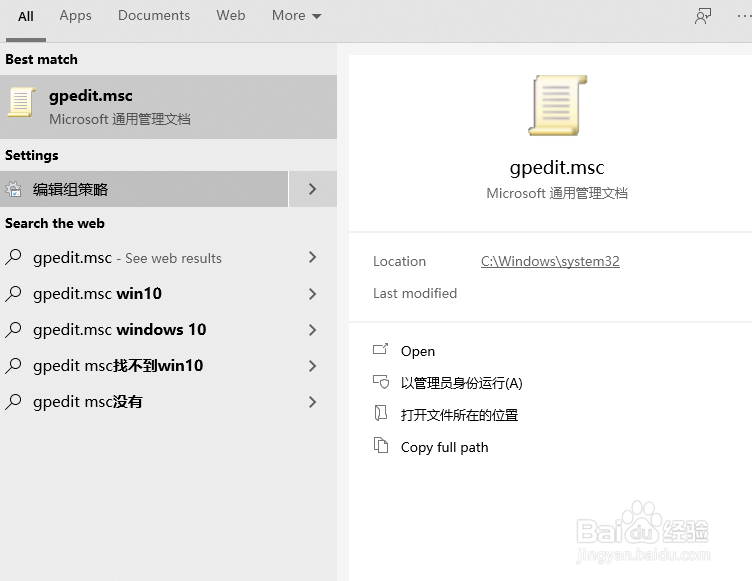The width and height of the screenshot is (752, 581).
Task: Click search icon beside gpedit.msc windows 10
Action: click(x=13, y=330)
